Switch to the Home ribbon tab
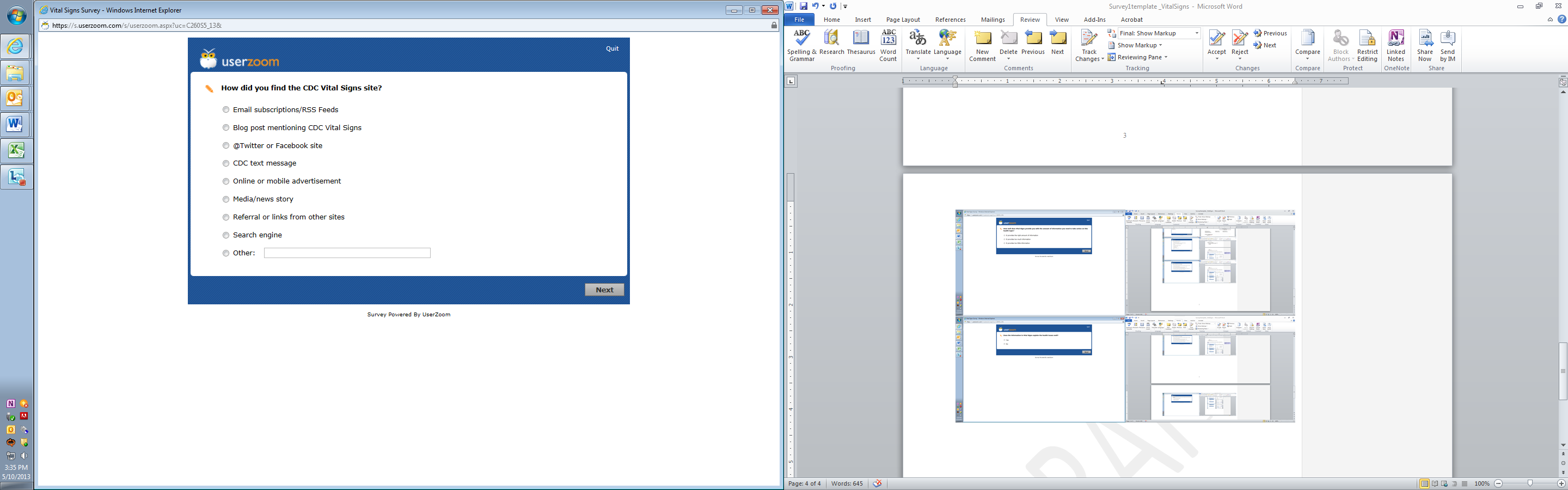The image size is (1568, 490). tap(831, 20)
